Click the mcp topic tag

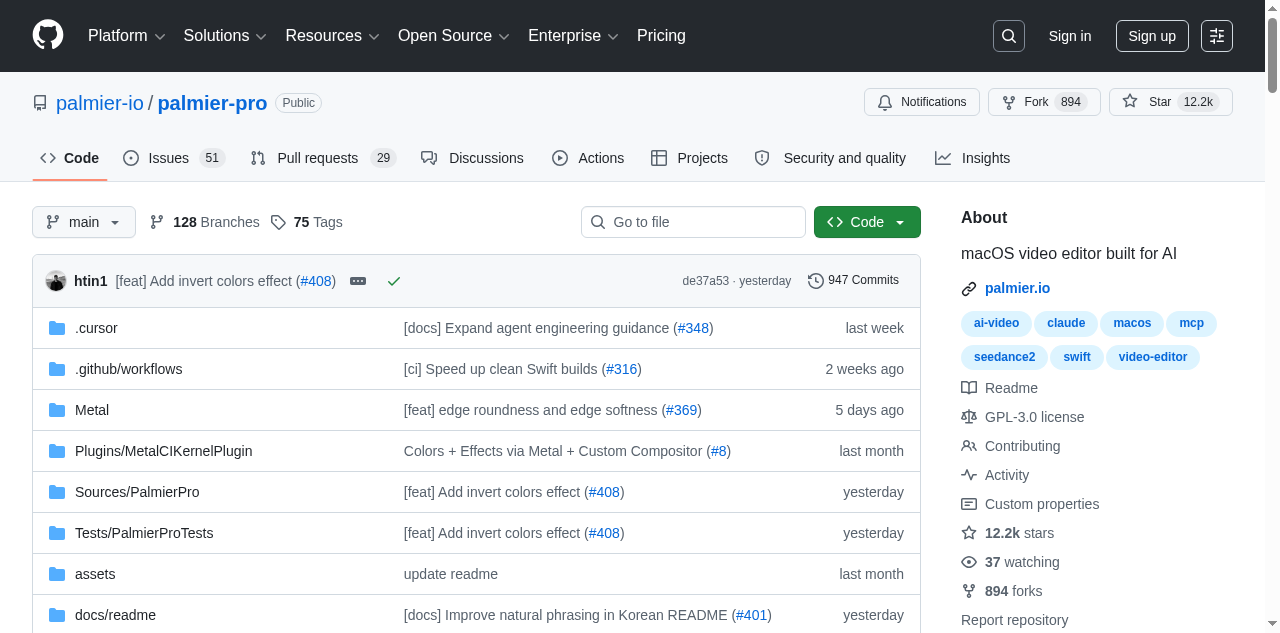pyautogui.click(x=1191, y=323)
